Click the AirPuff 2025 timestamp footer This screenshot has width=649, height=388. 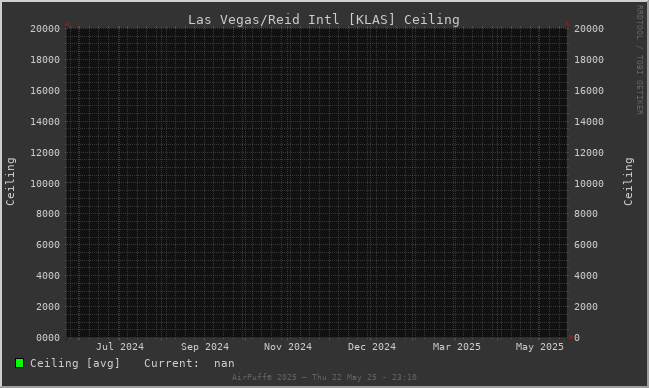tap(324, 377)
